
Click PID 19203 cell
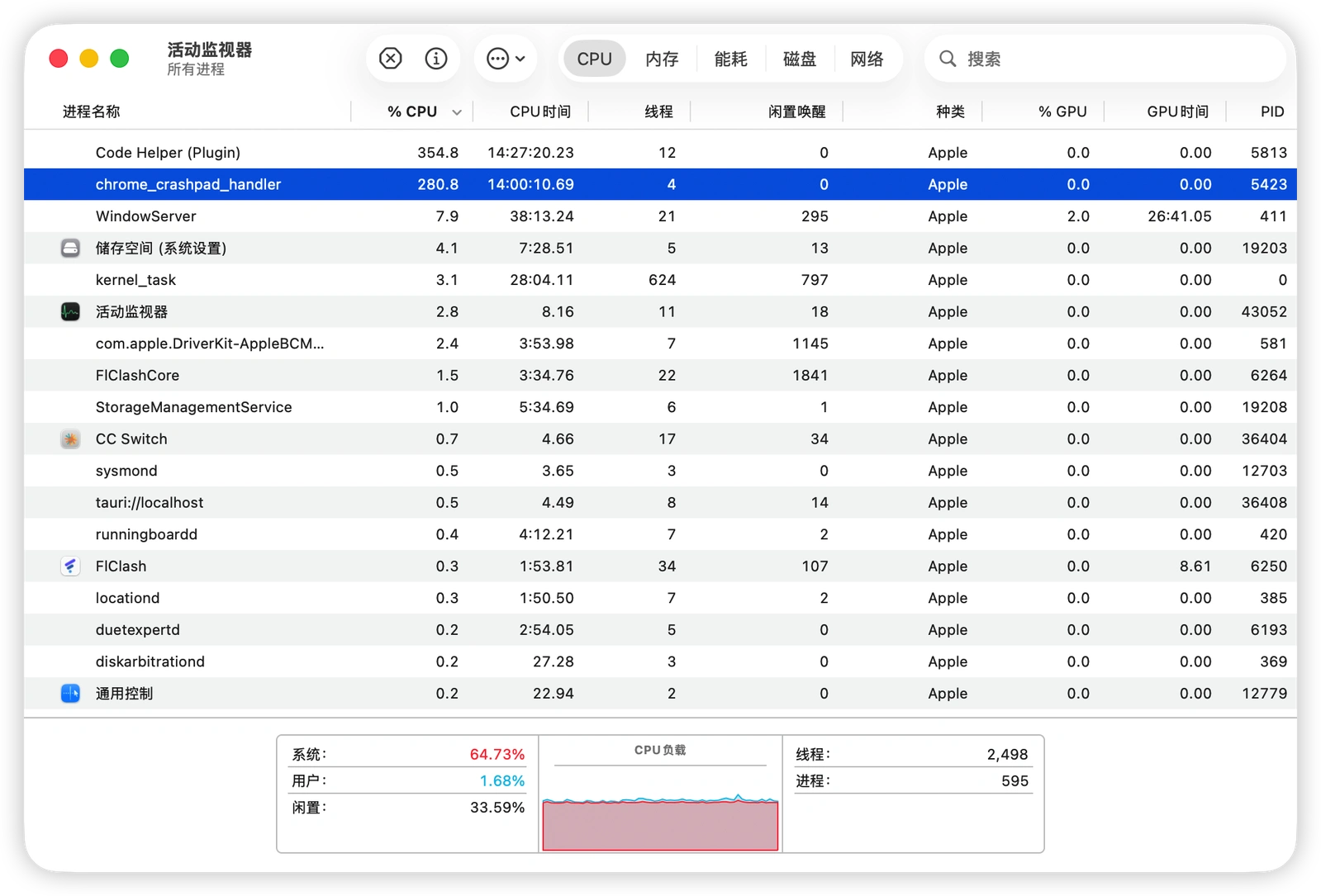coord(1264,248)
